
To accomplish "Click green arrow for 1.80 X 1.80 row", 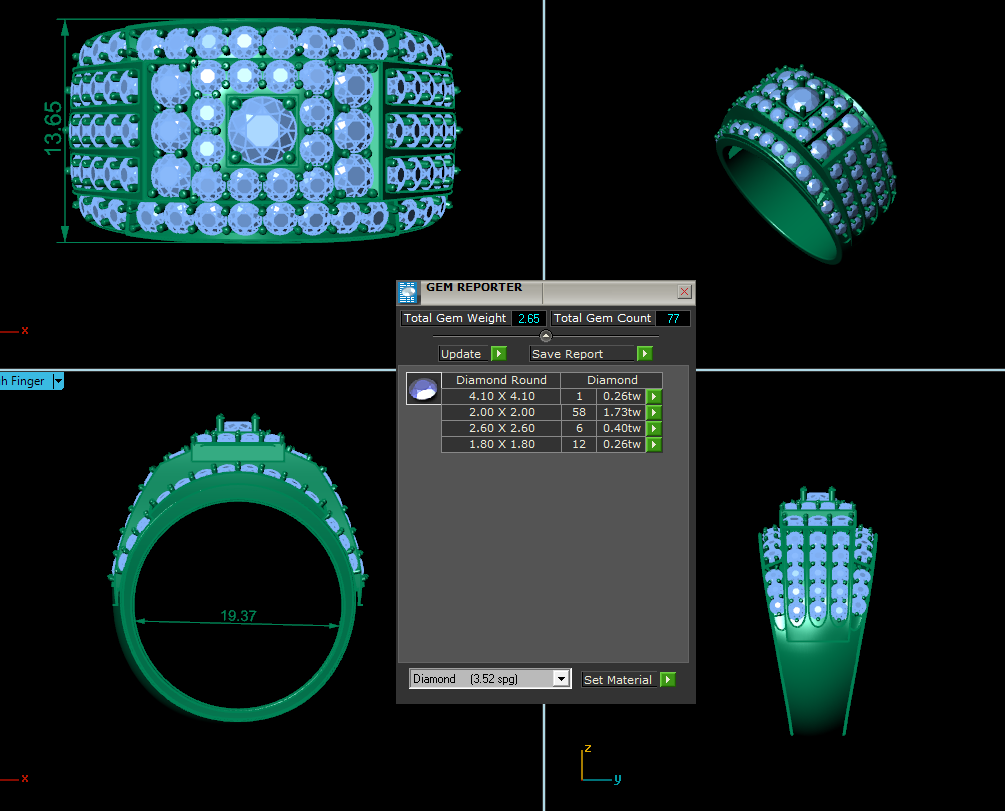I will (x=654, y=444).
